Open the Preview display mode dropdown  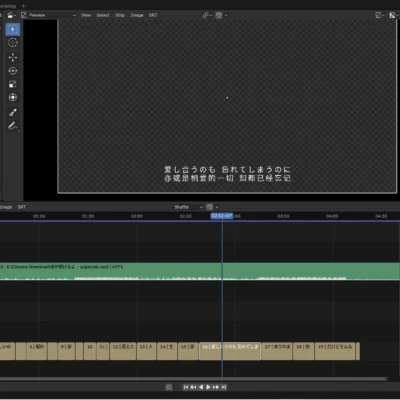[x=49, y=15]
